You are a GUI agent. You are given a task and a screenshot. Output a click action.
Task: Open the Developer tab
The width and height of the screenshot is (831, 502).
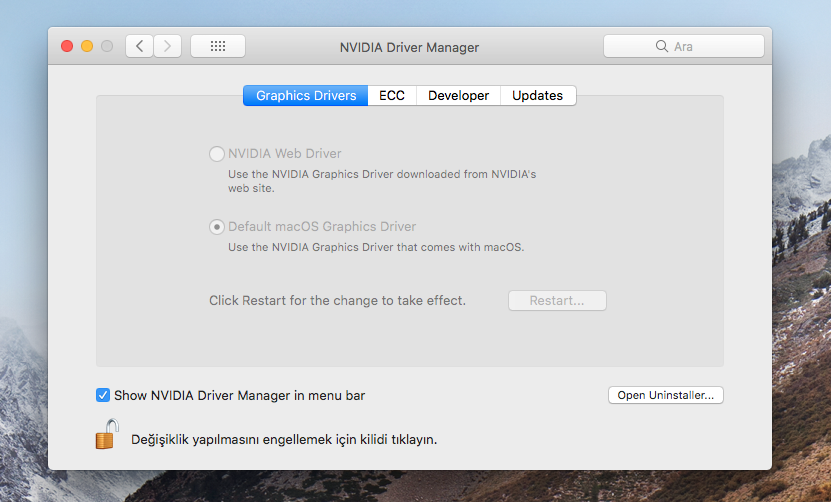click(458, 96)
